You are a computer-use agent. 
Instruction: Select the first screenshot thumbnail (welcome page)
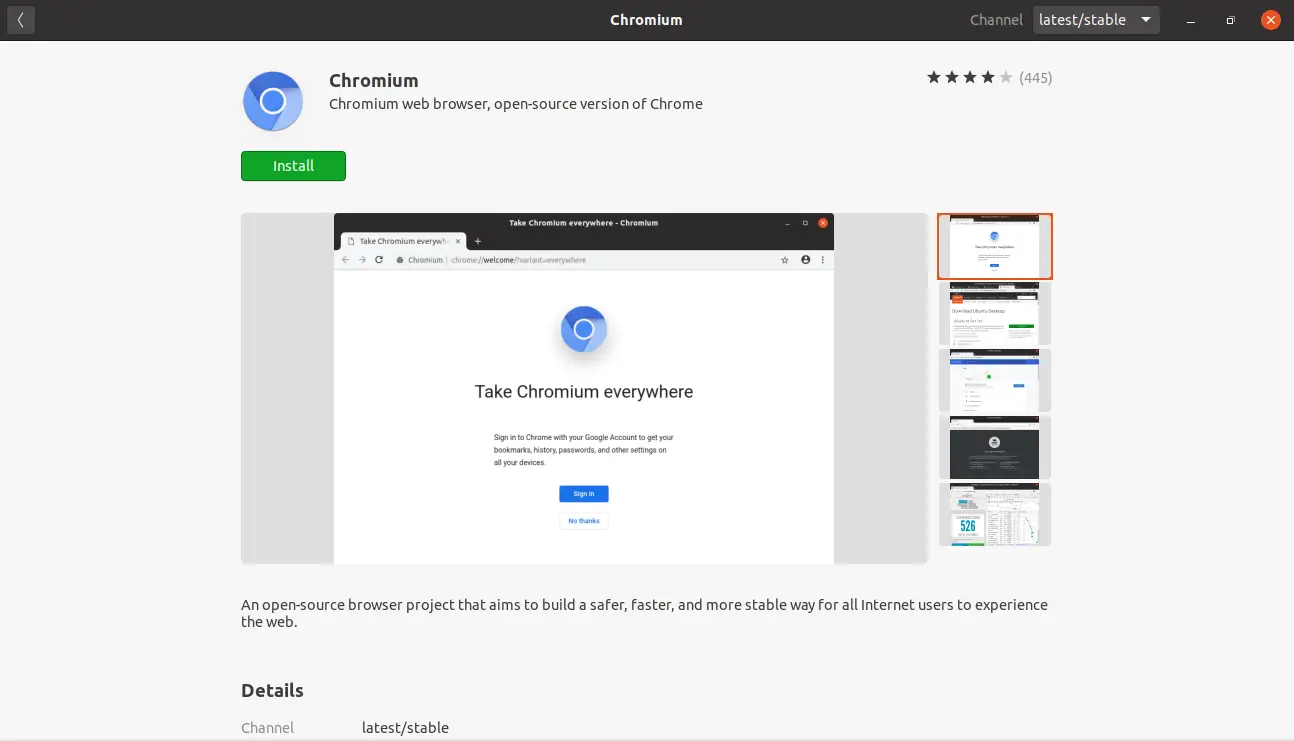[x=995, y=246]
